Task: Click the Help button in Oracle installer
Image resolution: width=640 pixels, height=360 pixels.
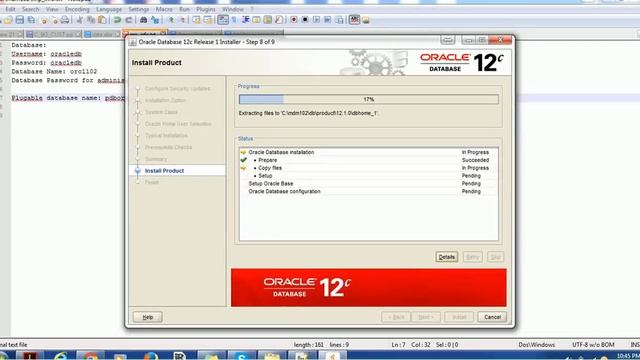Action: (148, 317)
